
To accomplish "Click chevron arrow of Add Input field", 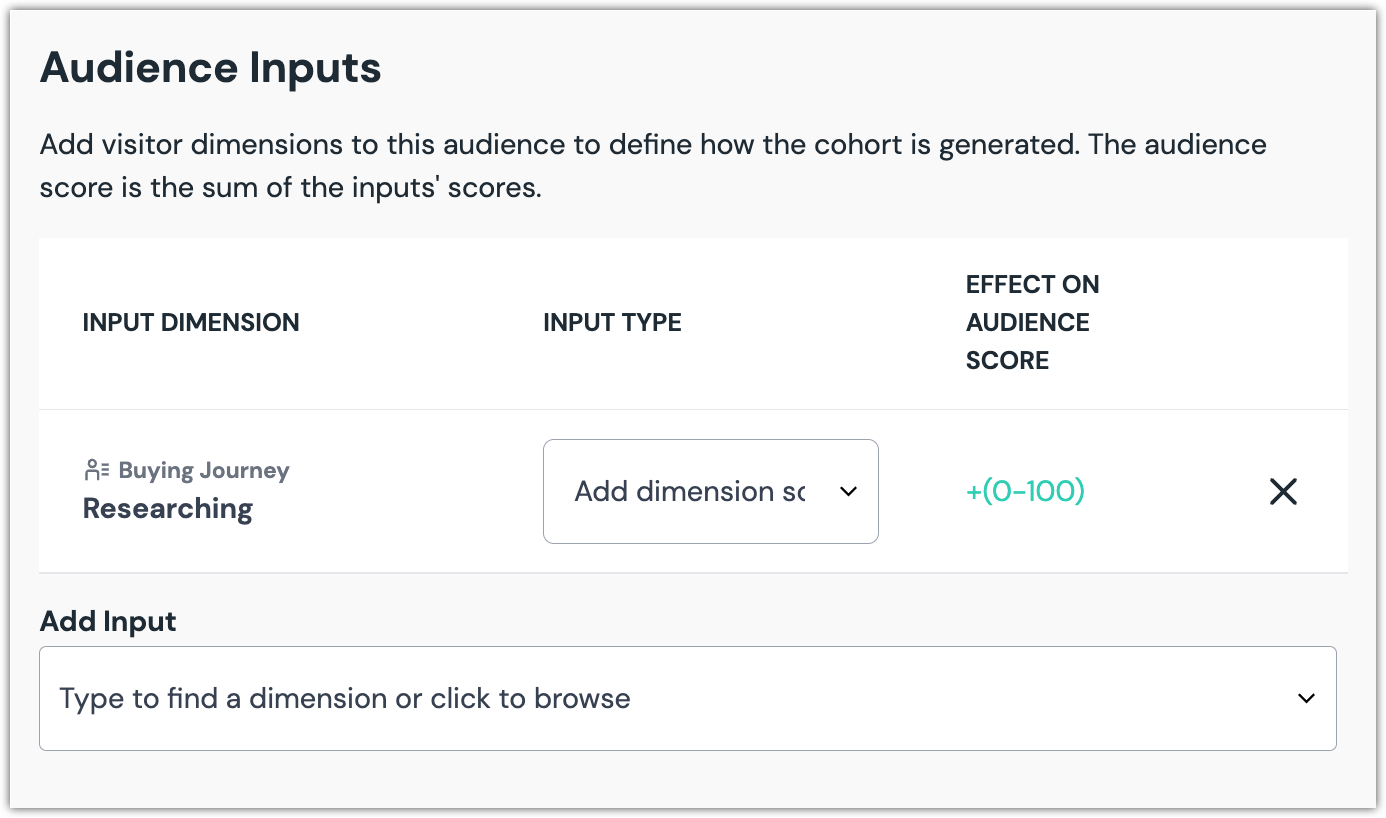I will pyautogui.click(x=1306, y=698).
